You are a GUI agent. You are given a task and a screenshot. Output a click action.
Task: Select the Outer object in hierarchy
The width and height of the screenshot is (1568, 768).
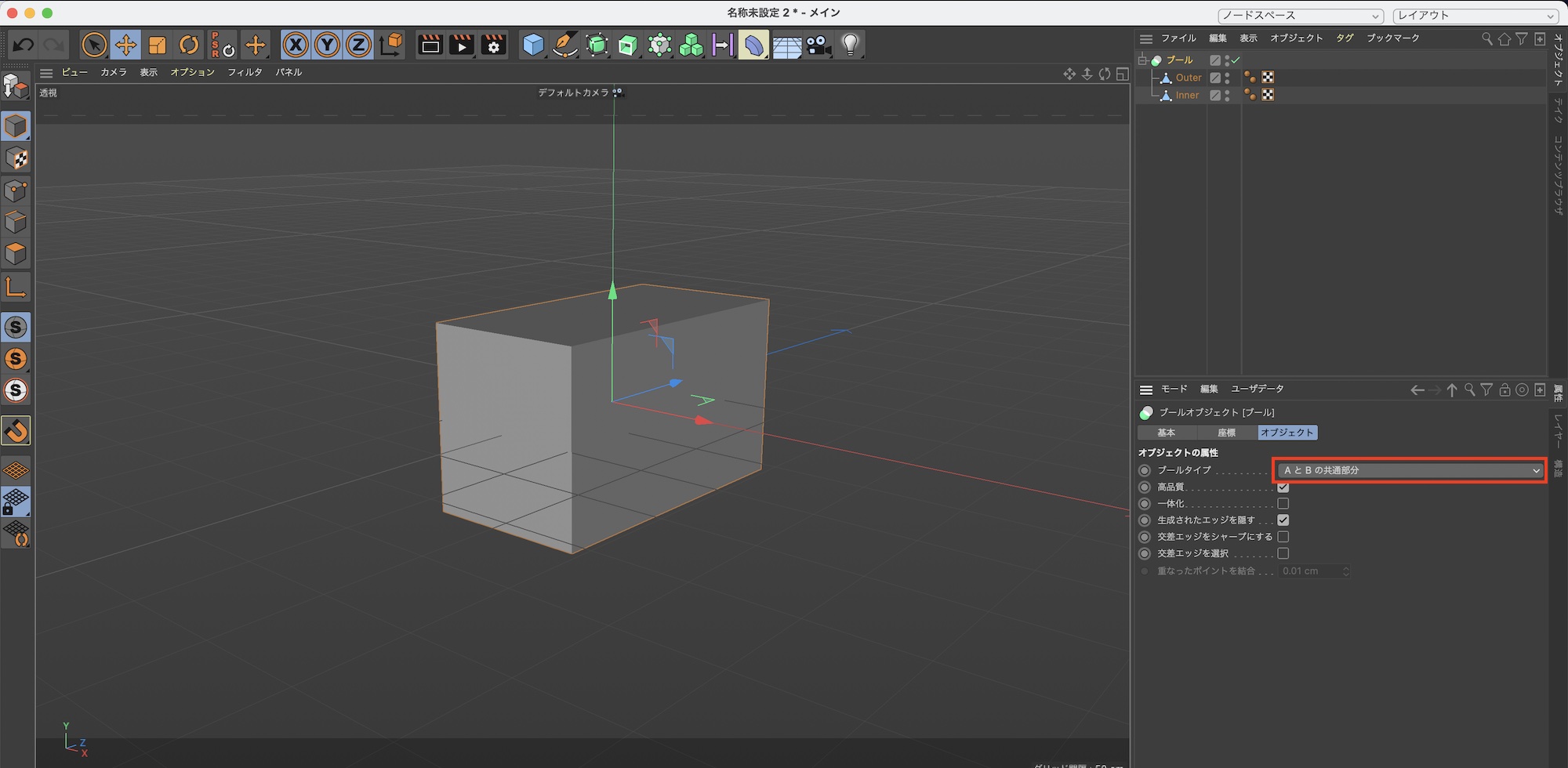(1188, 78)
